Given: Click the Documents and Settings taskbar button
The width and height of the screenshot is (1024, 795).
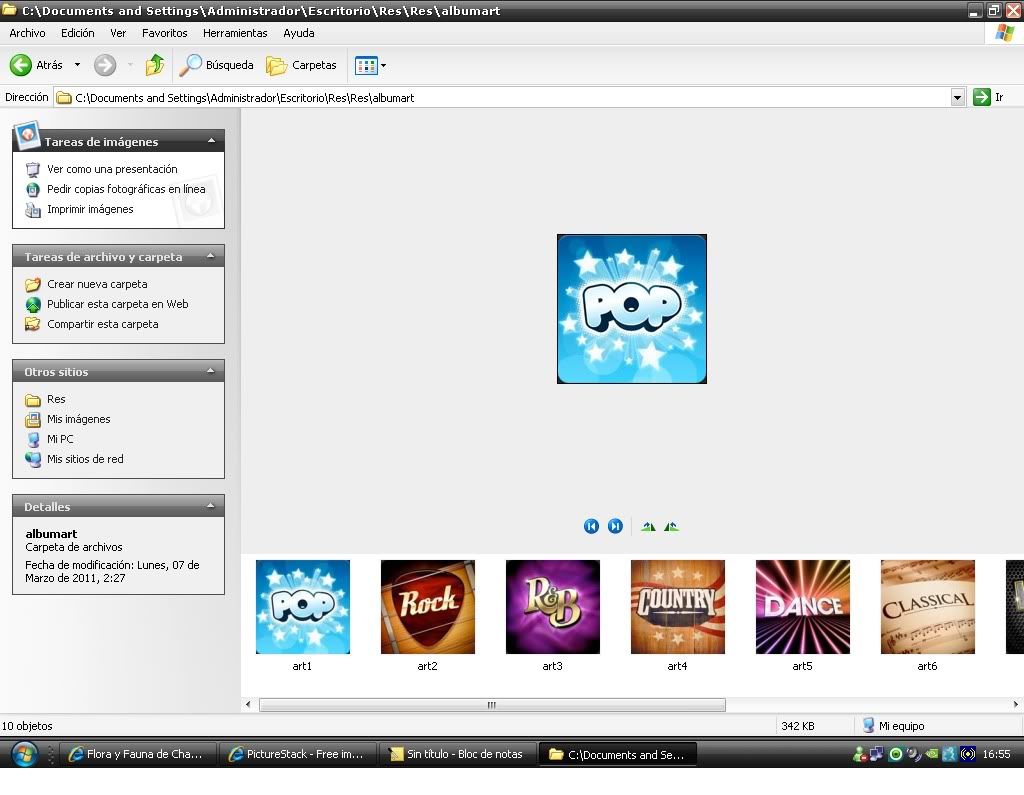Looking at the screenshot, I should 618,754.
